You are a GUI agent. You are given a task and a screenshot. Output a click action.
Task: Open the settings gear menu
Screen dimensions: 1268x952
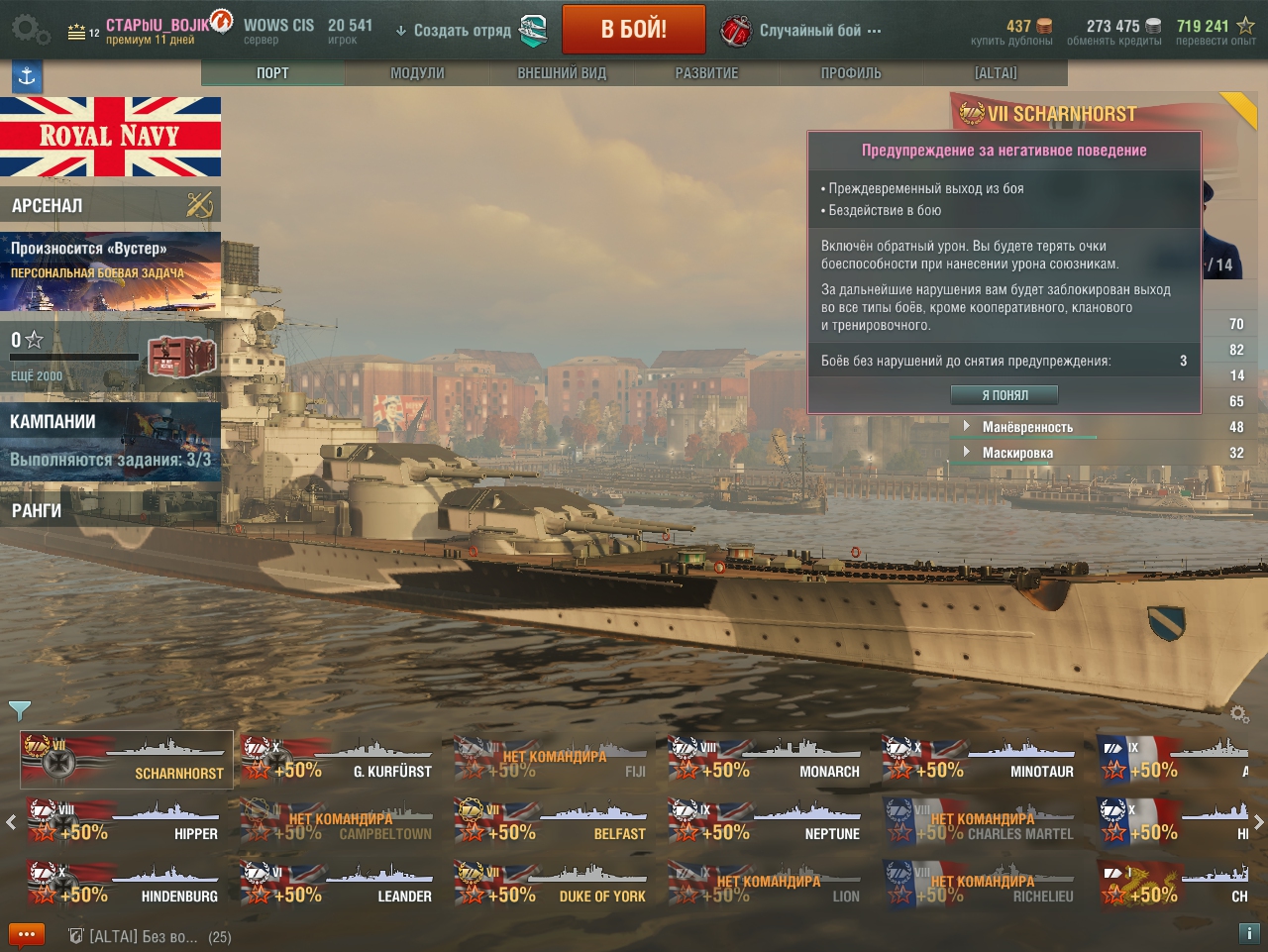(30, 30)
